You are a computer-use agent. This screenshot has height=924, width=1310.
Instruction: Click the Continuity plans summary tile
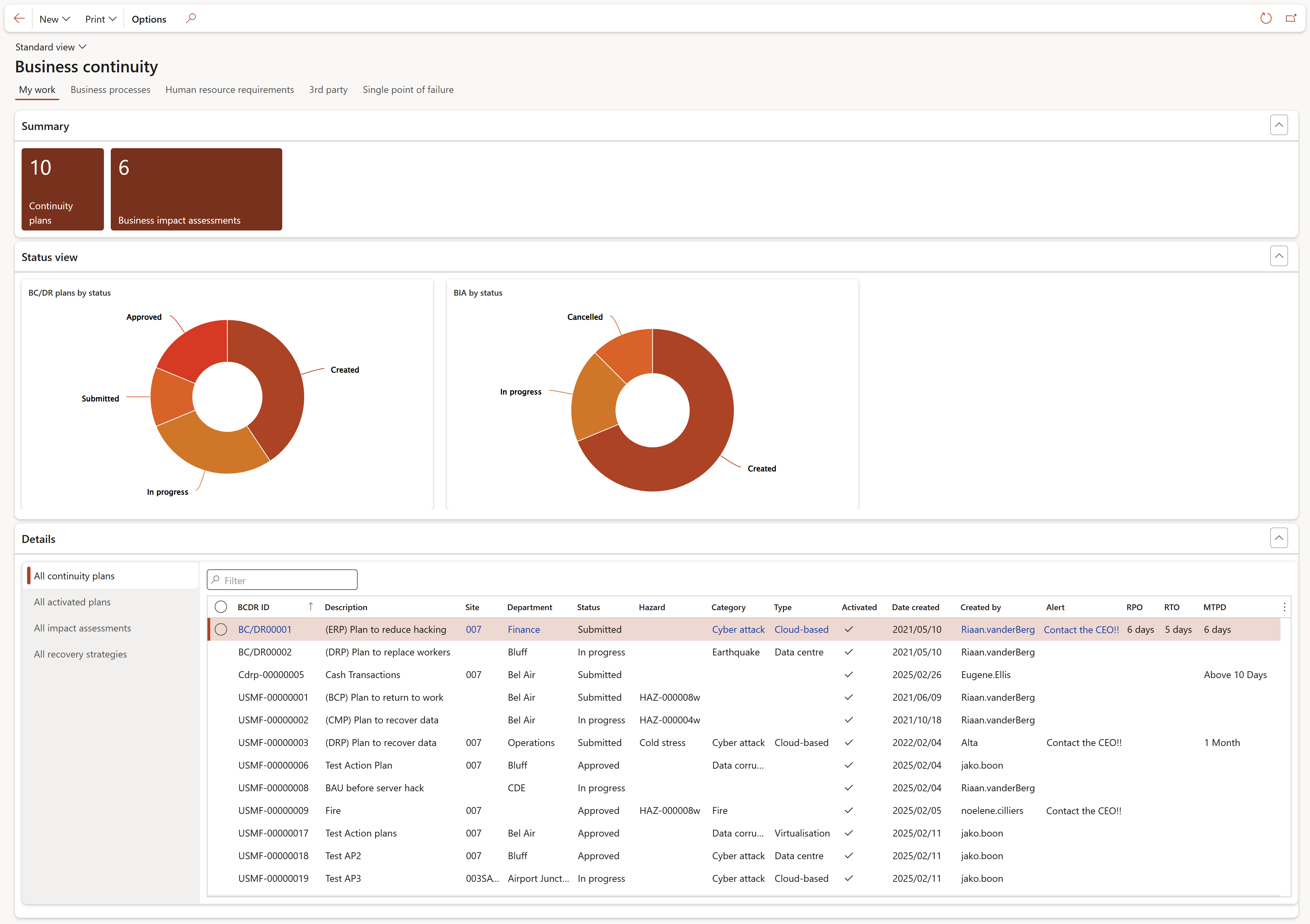pos(63,189)
